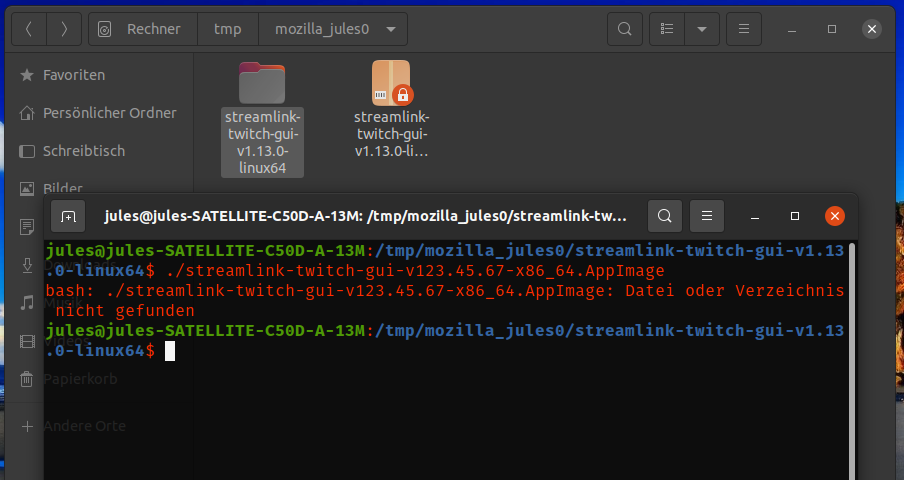Open terminal hamburger menu
Image resolution: width=904 pixels, height=480 pixels.
pyautogui.click(x=707, y=216)
